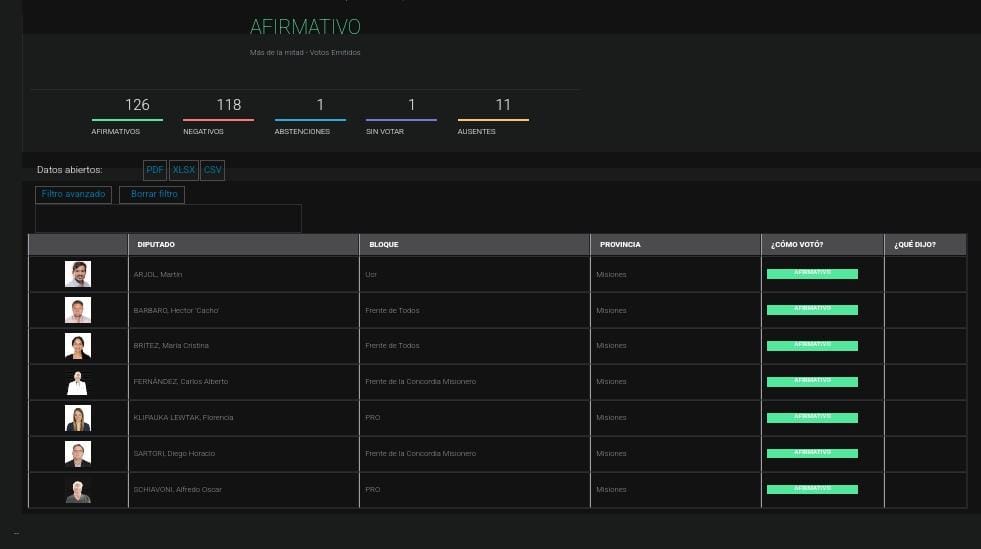Open the photo of Martín Arjol

point(78,274)
